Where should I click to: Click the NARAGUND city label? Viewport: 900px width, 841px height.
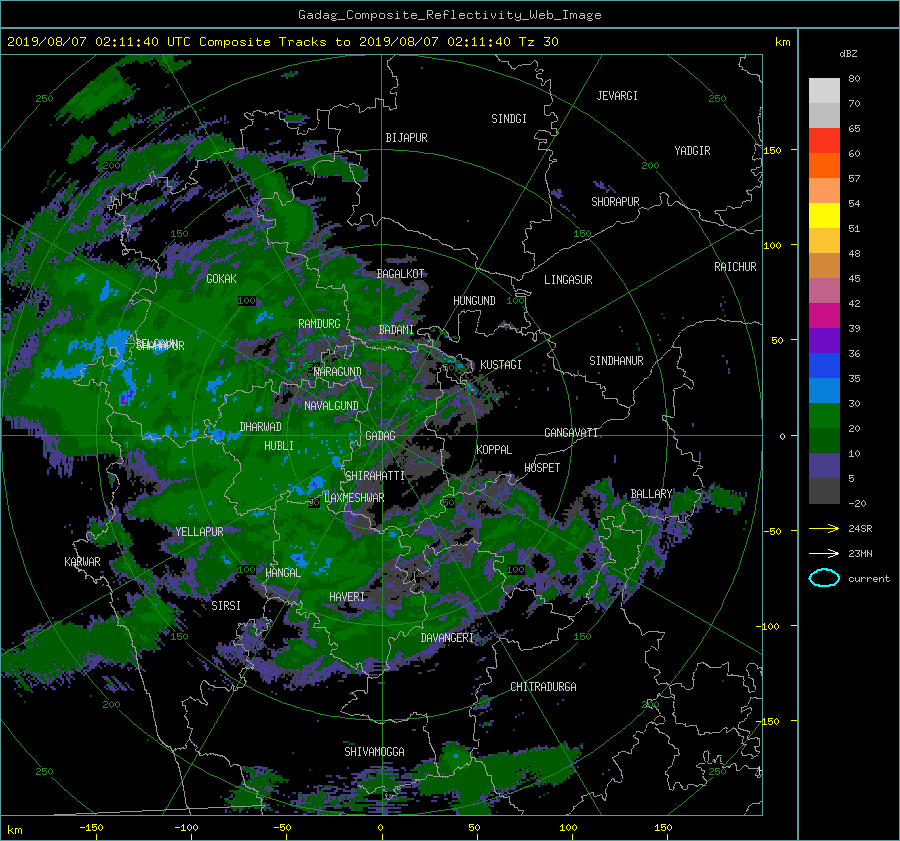tap(338, 371)
